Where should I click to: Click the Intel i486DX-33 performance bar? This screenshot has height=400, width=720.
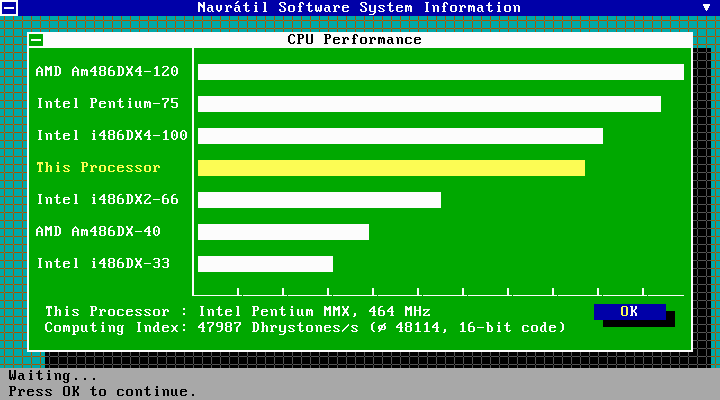coord(265,264)
